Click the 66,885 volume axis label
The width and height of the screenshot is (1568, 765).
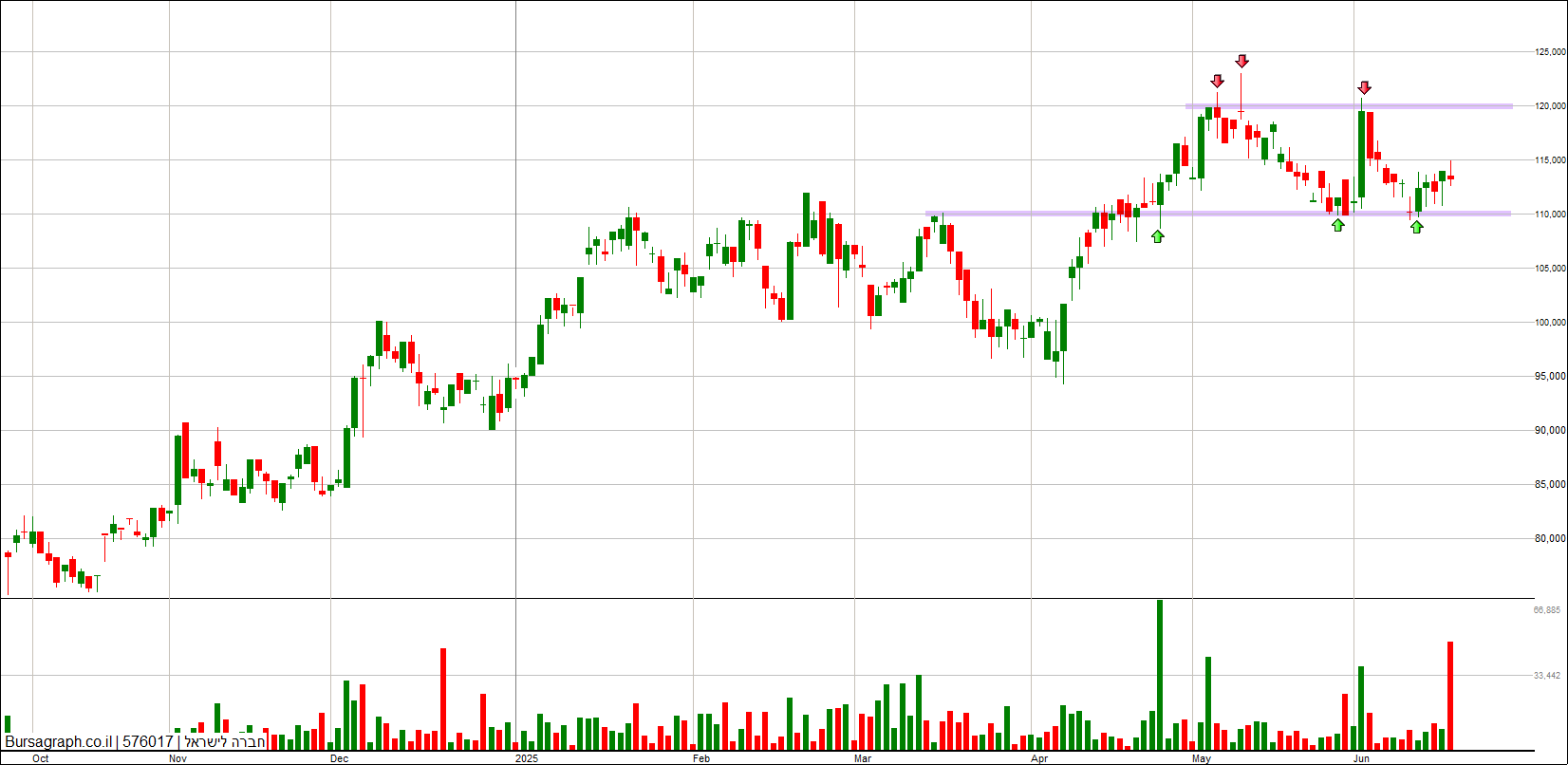(x=1547, y=610)
